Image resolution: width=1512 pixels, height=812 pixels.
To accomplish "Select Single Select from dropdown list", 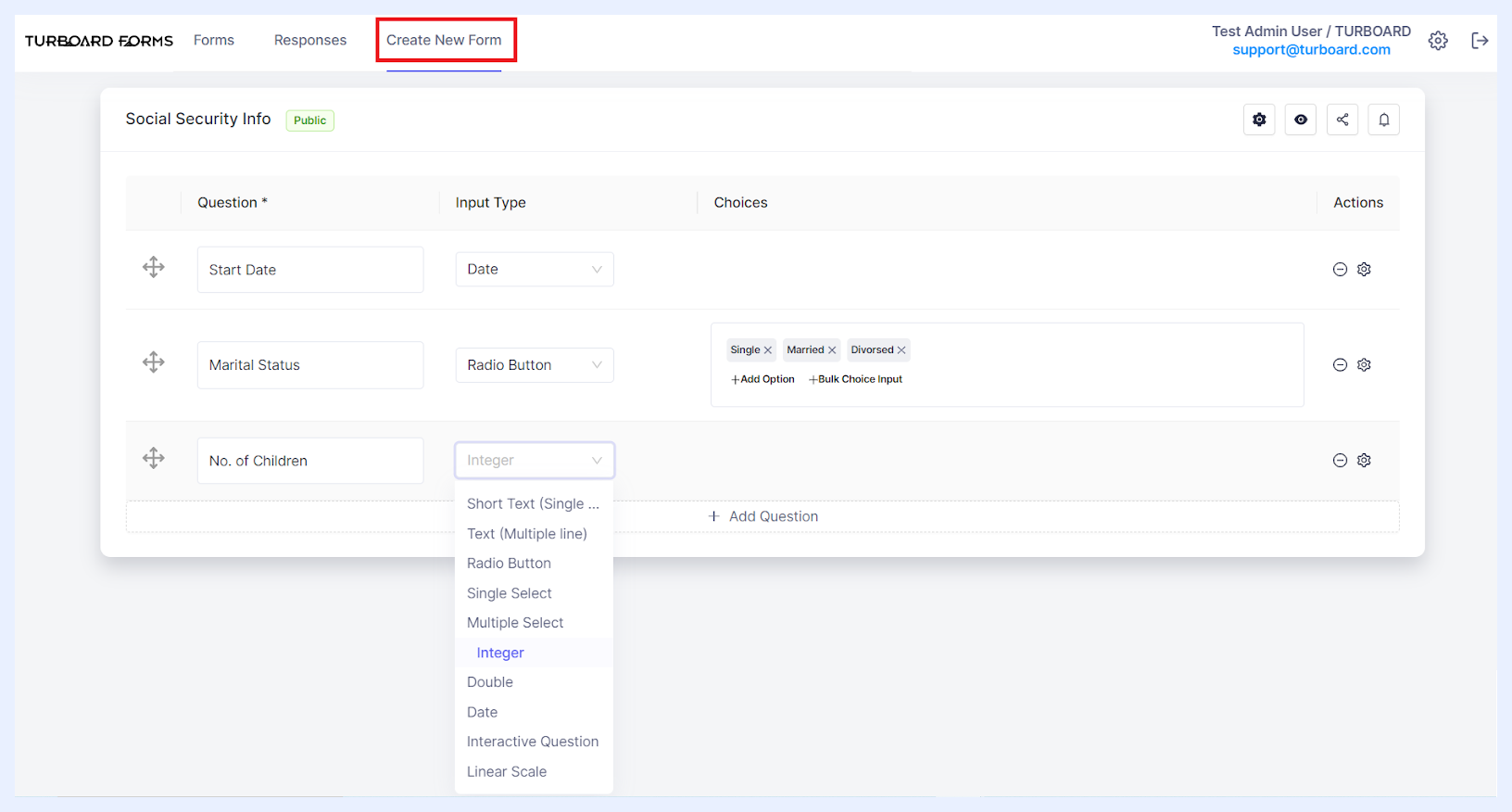I will 534,593.
